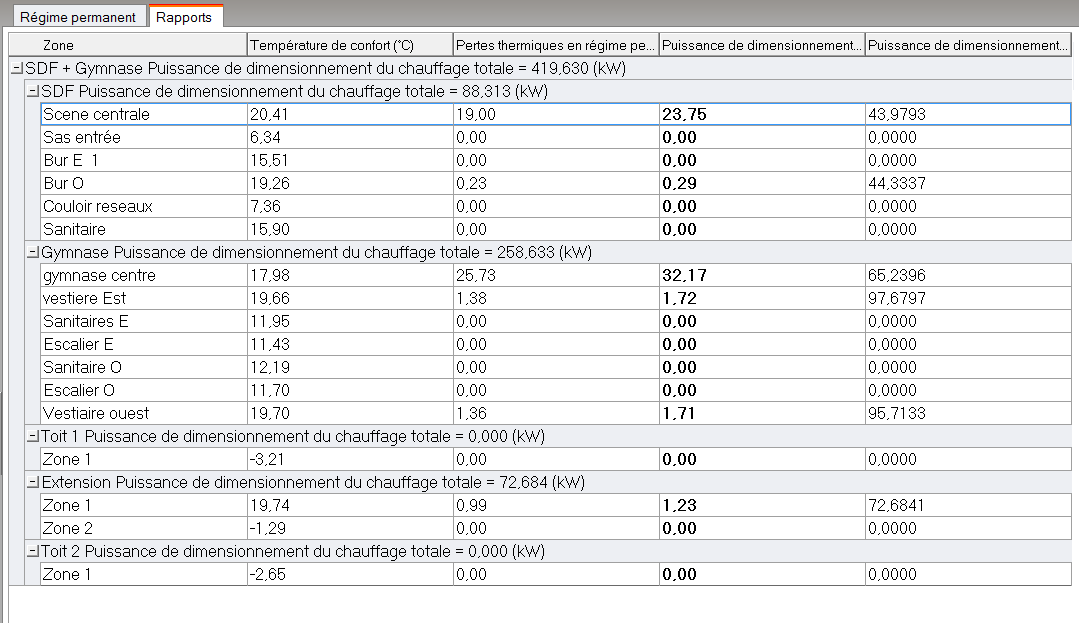Collapse the Extension group
Image resolution: width=1079 pixels, height=623 pixels.
(x=32, y=482)
